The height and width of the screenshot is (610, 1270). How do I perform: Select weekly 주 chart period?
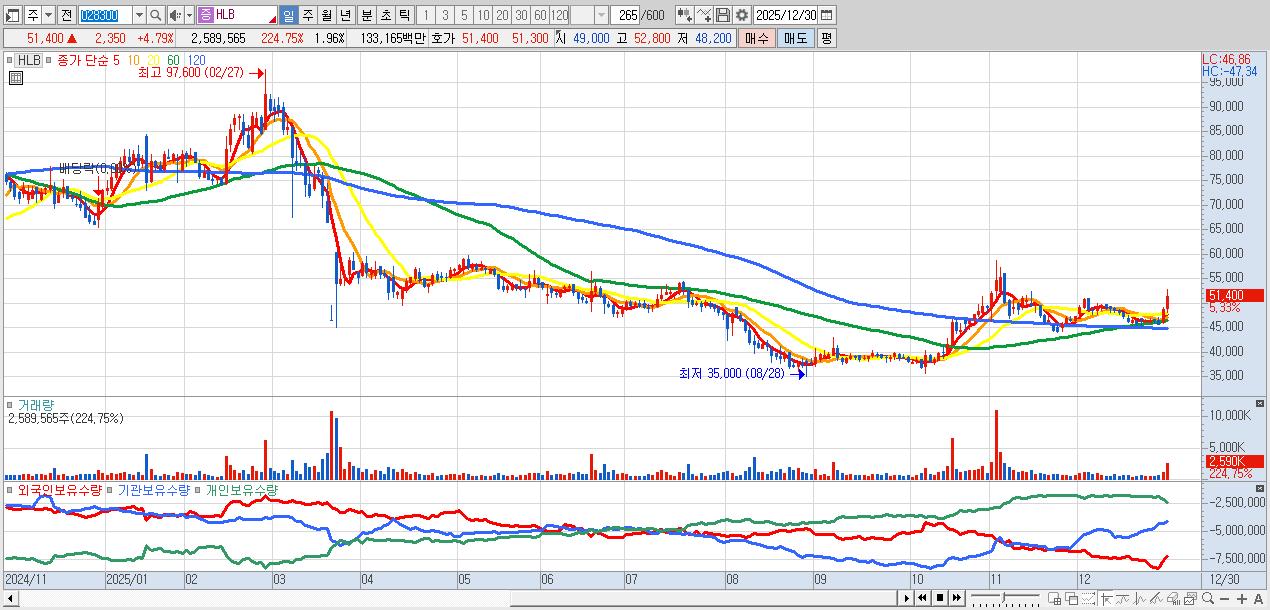308,15
